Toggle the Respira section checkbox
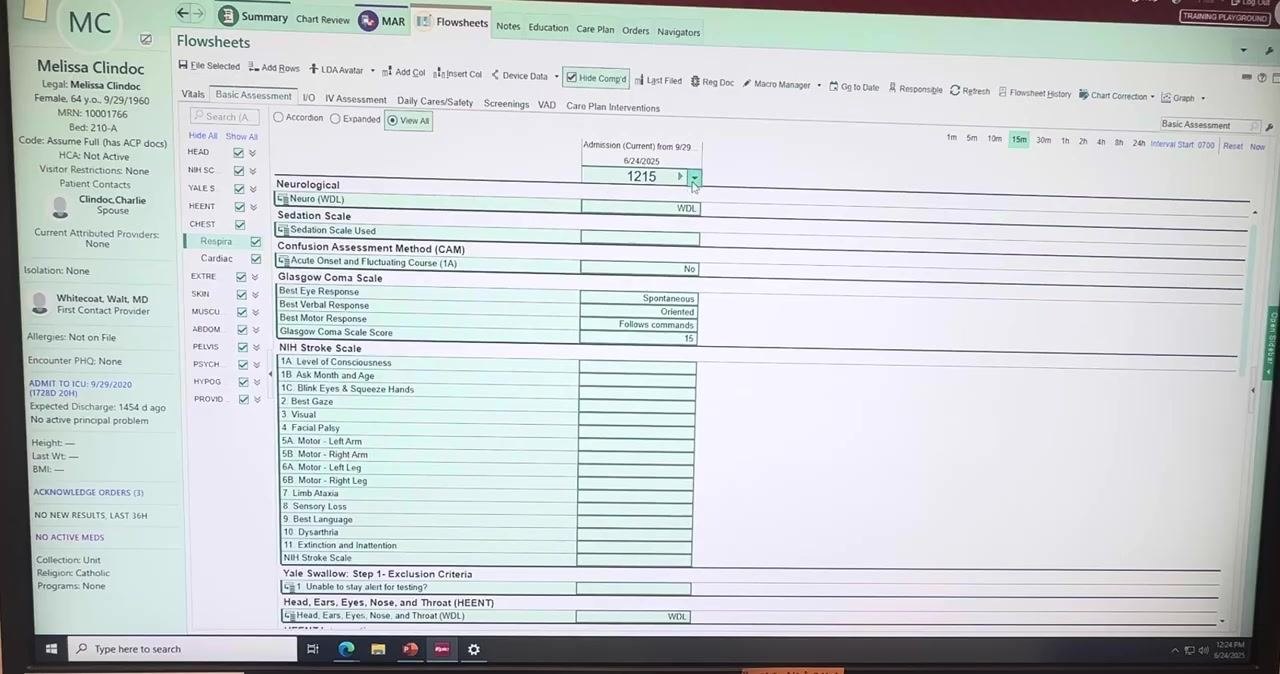Viewport: 1280px width, 674px height. coord(255,241)
